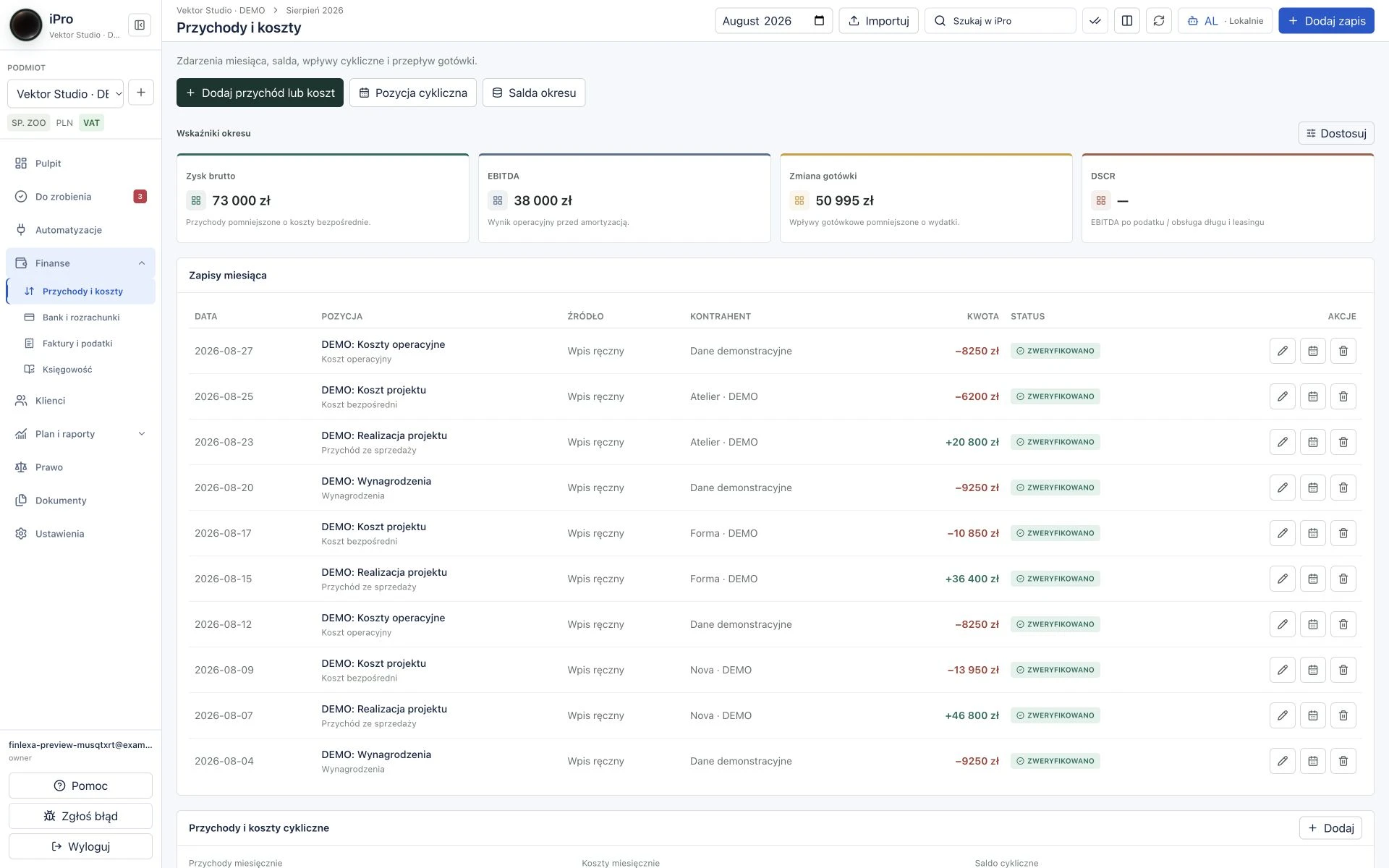This screenshot has width=1389, height=868.
Task: Click the DSCR indicator grid icon
Action: [1101, 200]
